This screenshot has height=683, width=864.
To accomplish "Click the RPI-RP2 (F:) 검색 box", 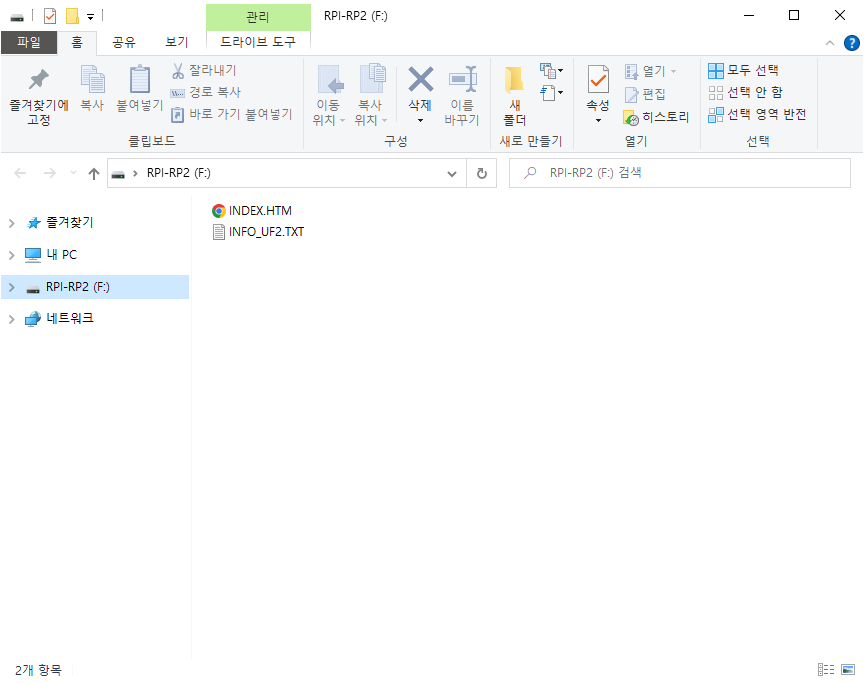I will pyautogui.click(x=679, y=173).
